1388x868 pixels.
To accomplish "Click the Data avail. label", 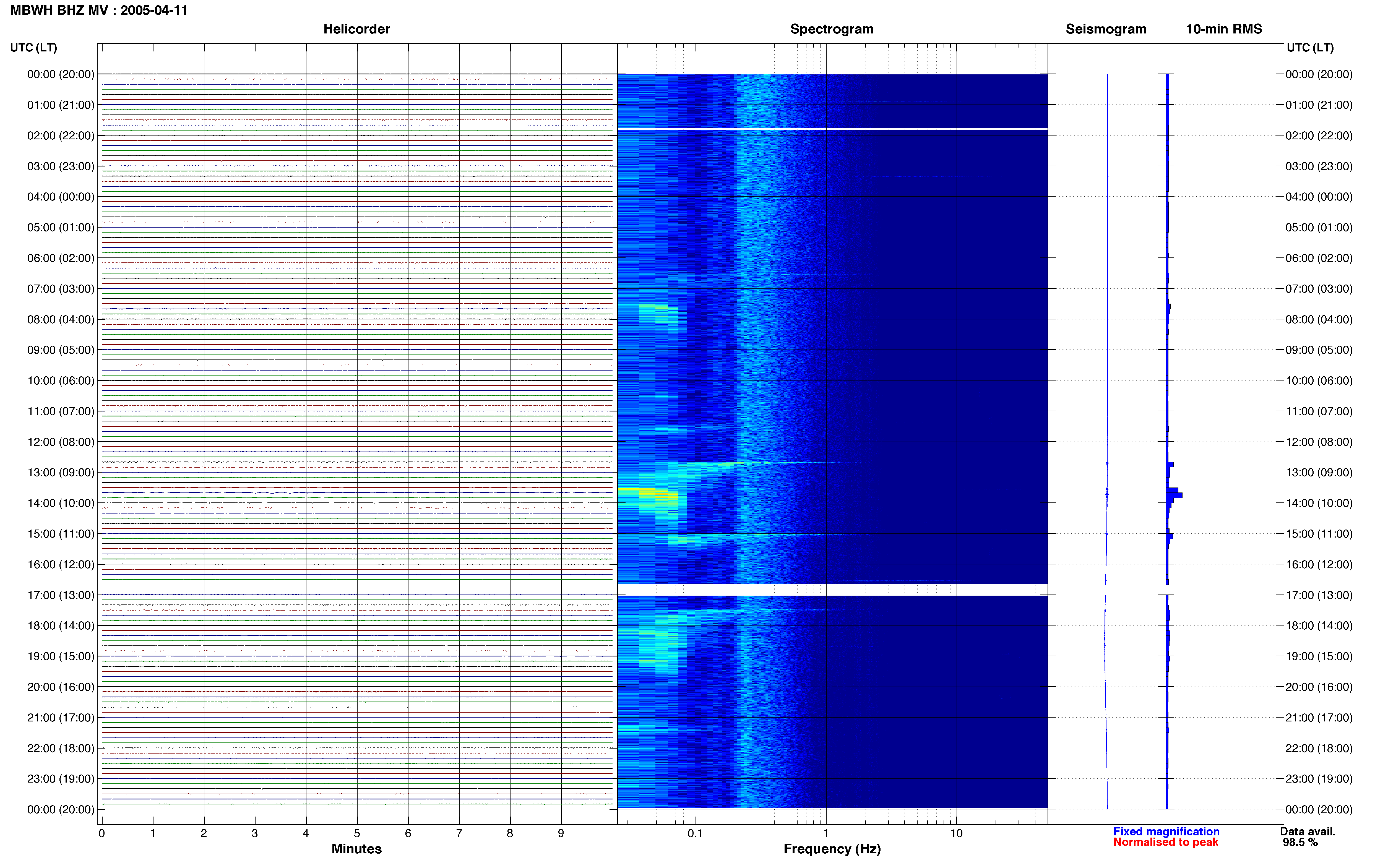I will point(1308,831).
